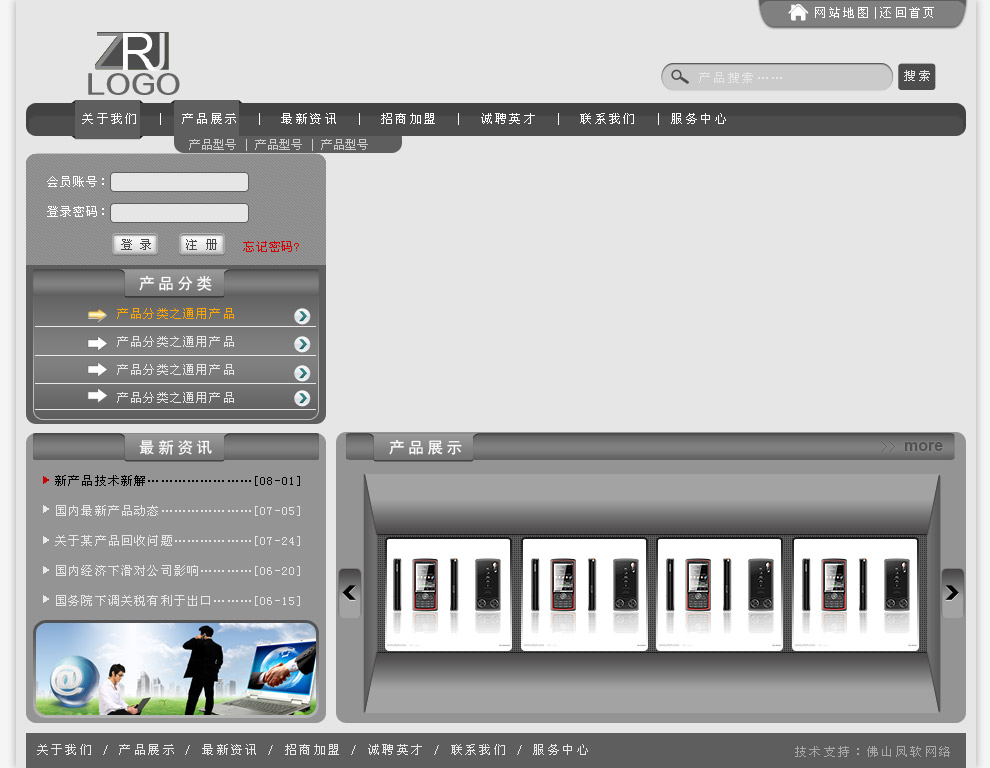Open more products via 'more' link
The height and width of the screenshot is (768, 990).
(x=922, y=446)
